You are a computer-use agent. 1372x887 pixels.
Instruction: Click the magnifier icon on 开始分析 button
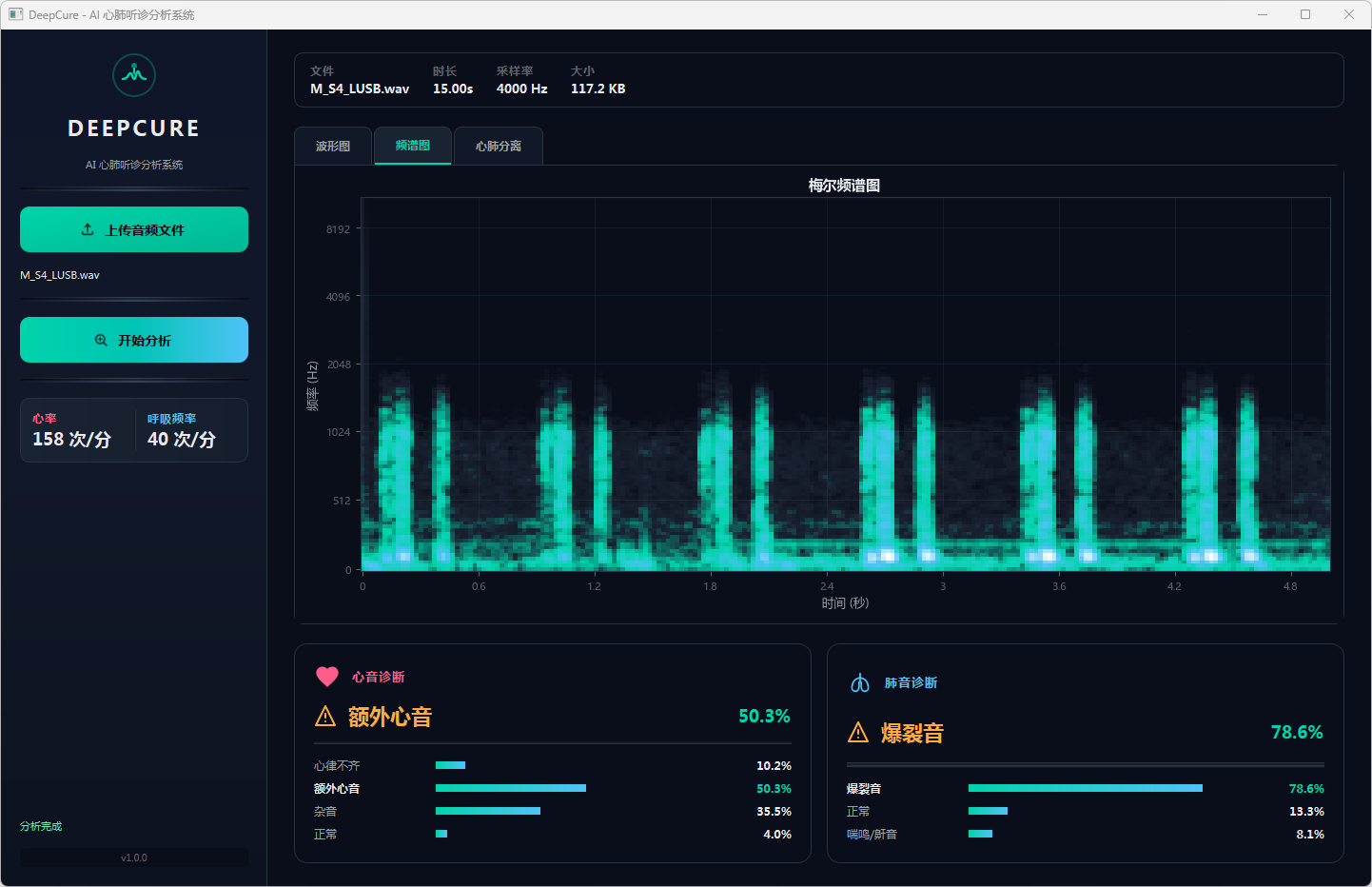pyautogui.click(x=101, y=340)
